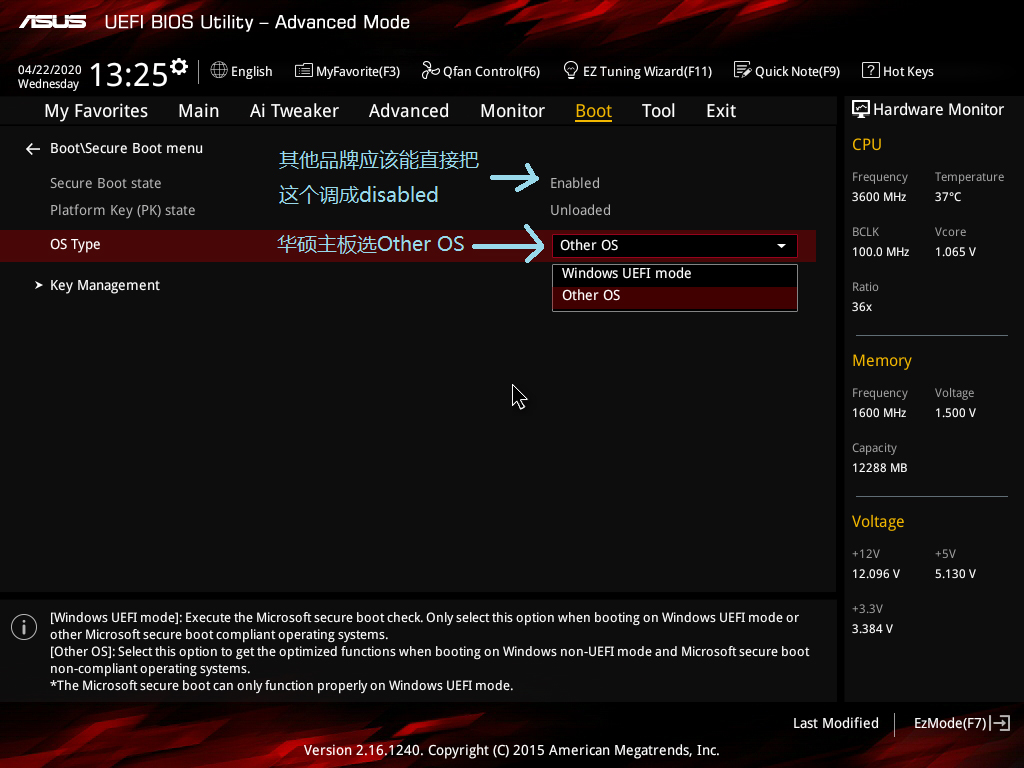Viewport: 1024px width, 768px height.
Task: Open Quick Note pencil icon
Action: coord(743,70)
